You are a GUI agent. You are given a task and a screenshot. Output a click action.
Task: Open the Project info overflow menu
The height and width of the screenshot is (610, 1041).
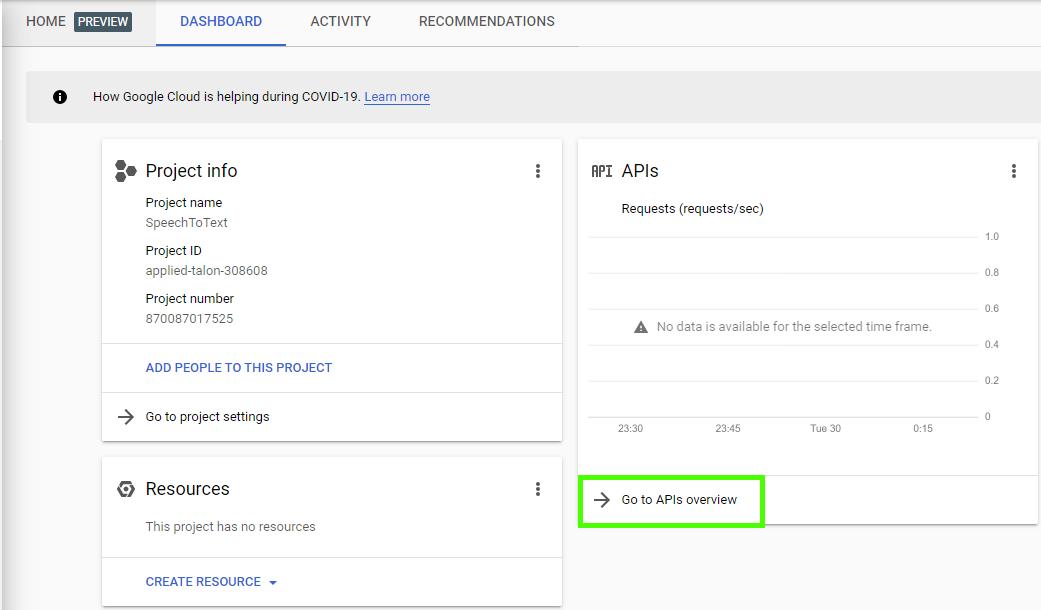click(538, 170)
